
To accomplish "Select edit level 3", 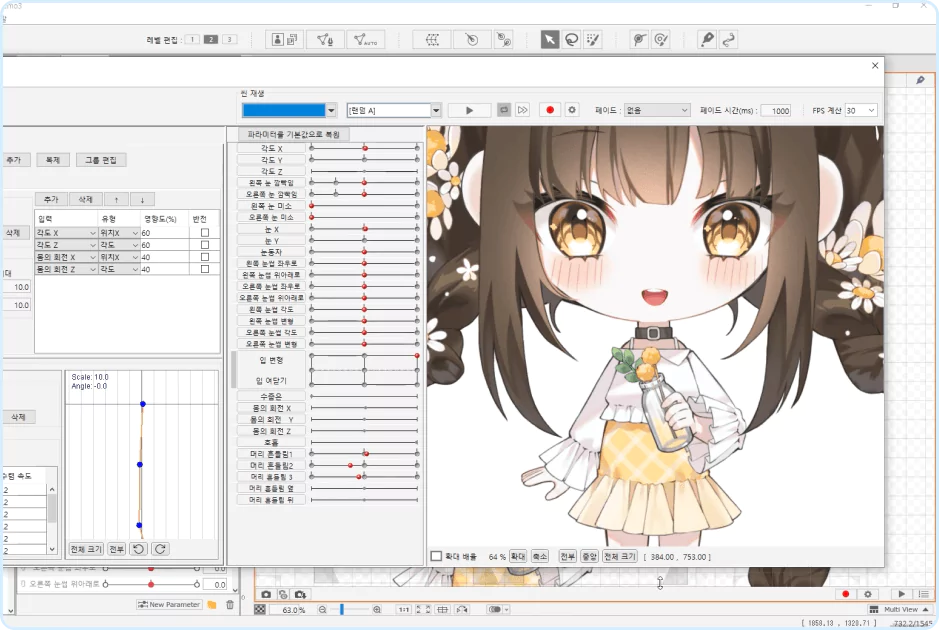I will tap(229, 40).
